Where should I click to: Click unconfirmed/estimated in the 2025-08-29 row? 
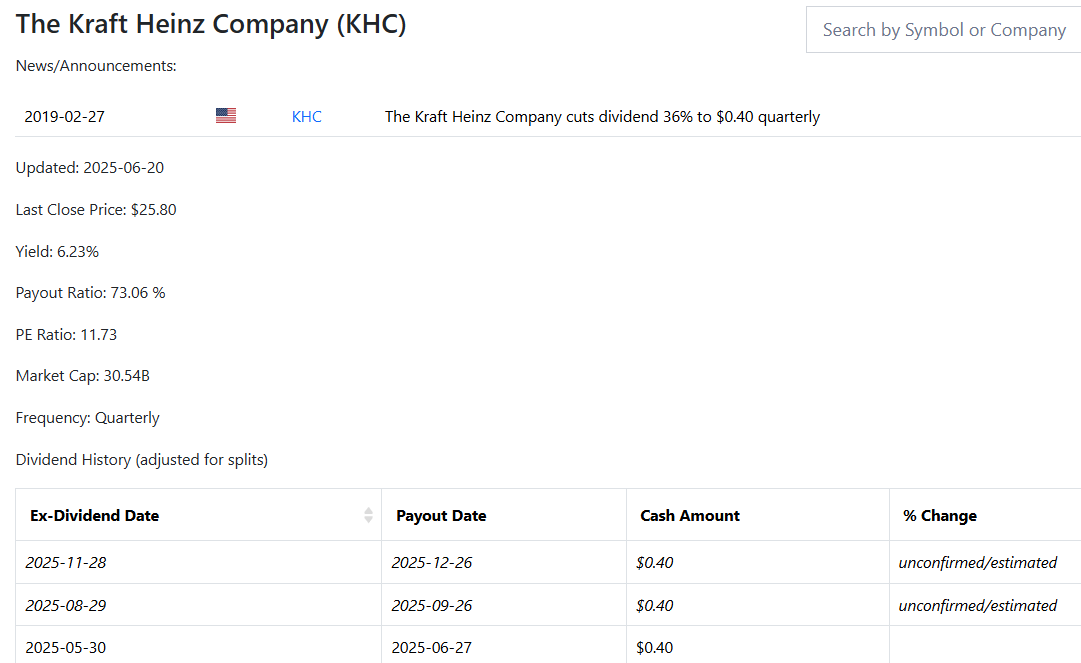978,605
